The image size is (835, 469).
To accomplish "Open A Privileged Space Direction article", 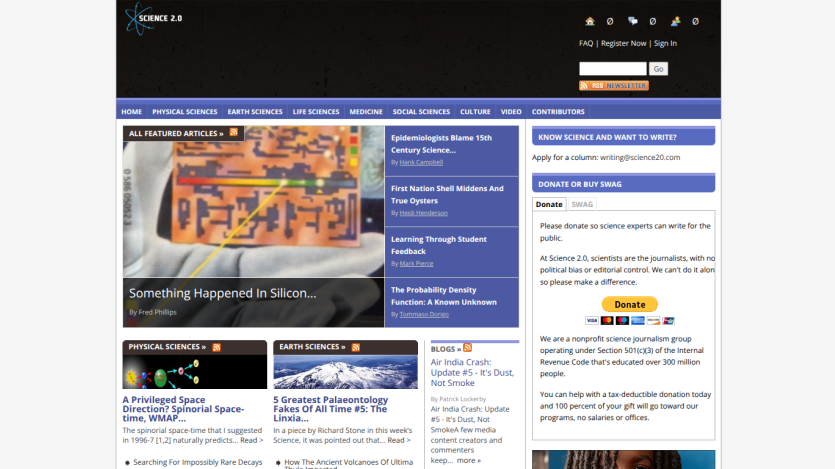I will [183, 409].
